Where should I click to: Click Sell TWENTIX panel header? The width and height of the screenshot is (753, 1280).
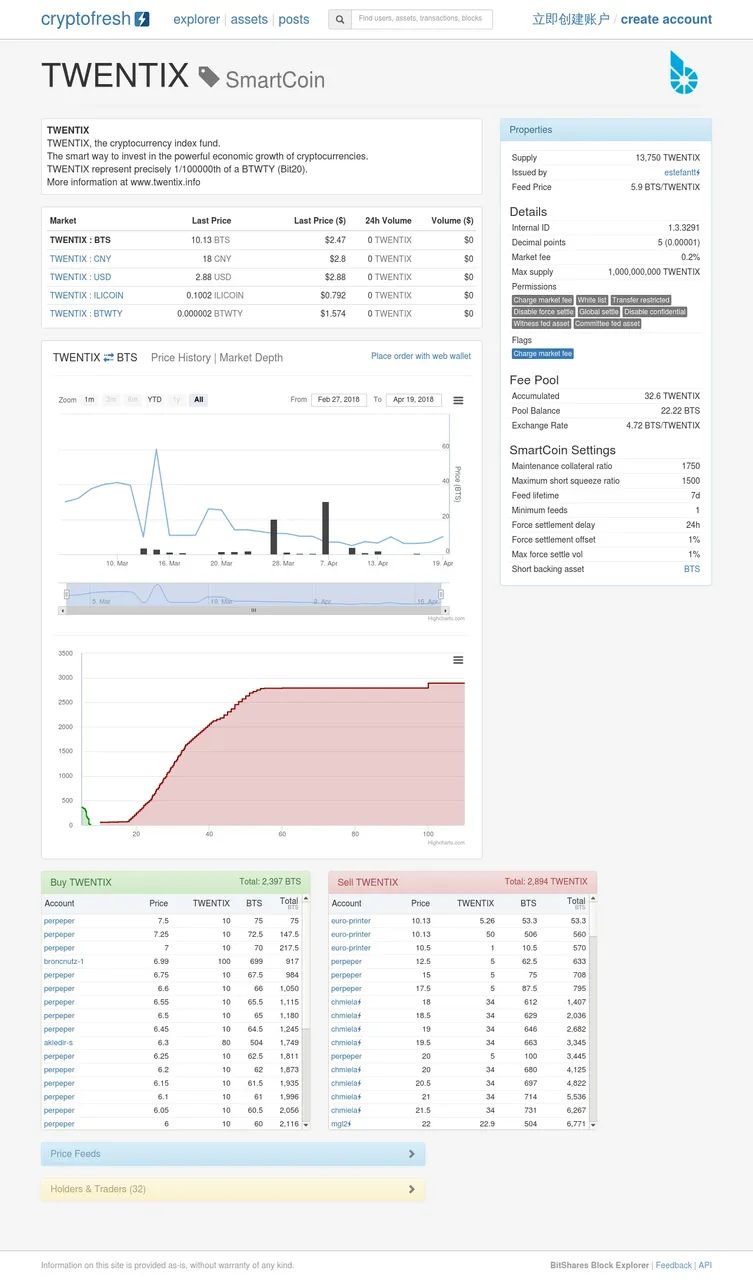462,882
